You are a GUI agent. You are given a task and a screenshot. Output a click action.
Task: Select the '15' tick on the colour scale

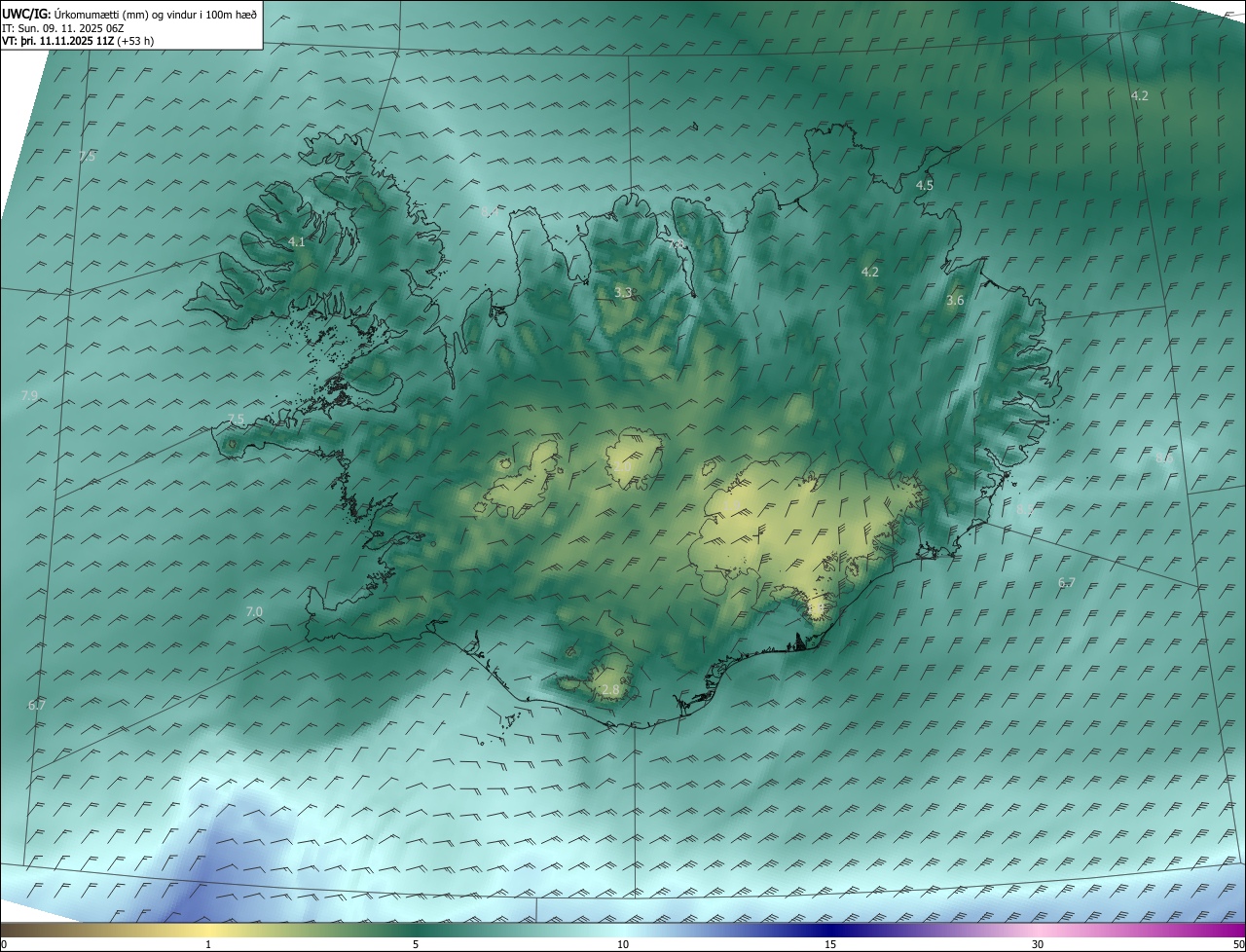(x=830, y=944)
